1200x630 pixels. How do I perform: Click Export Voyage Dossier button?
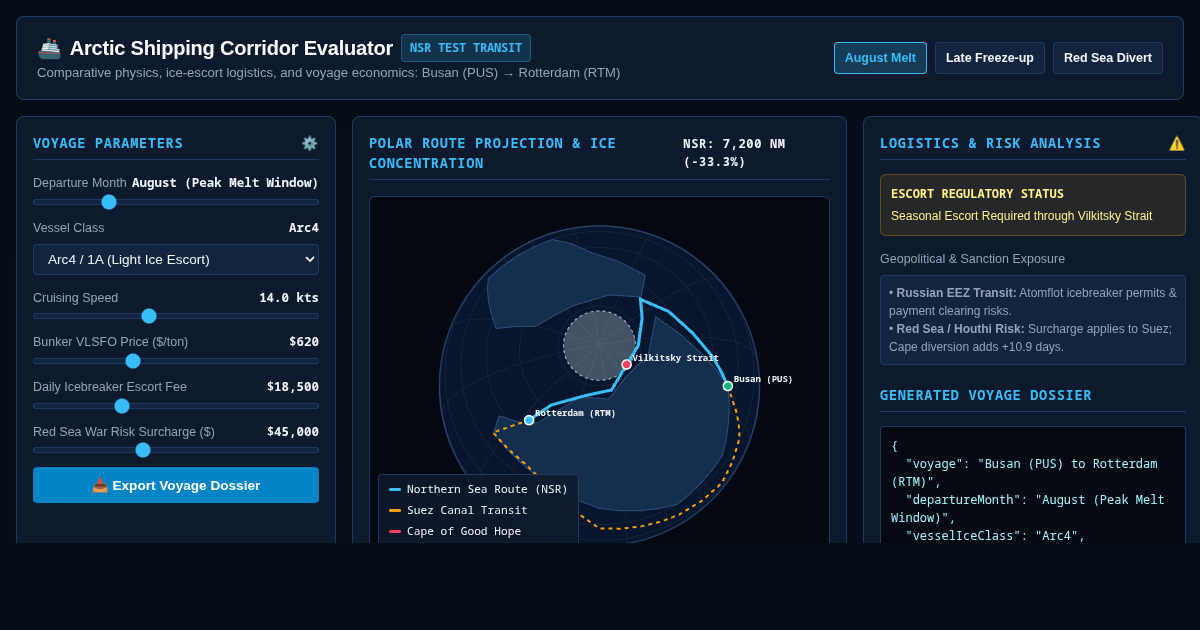click(x=176, y=485)
